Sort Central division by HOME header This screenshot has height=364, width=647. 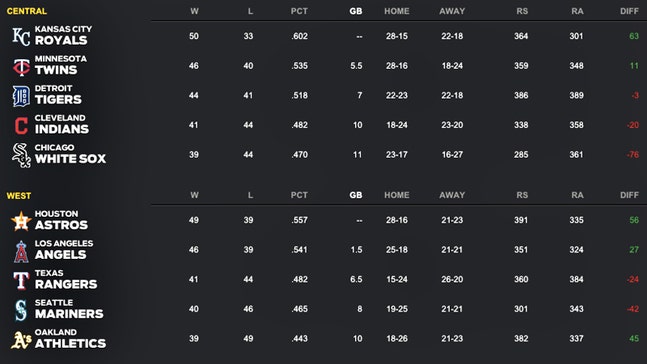pyautogui.click(x=397, y=11)
